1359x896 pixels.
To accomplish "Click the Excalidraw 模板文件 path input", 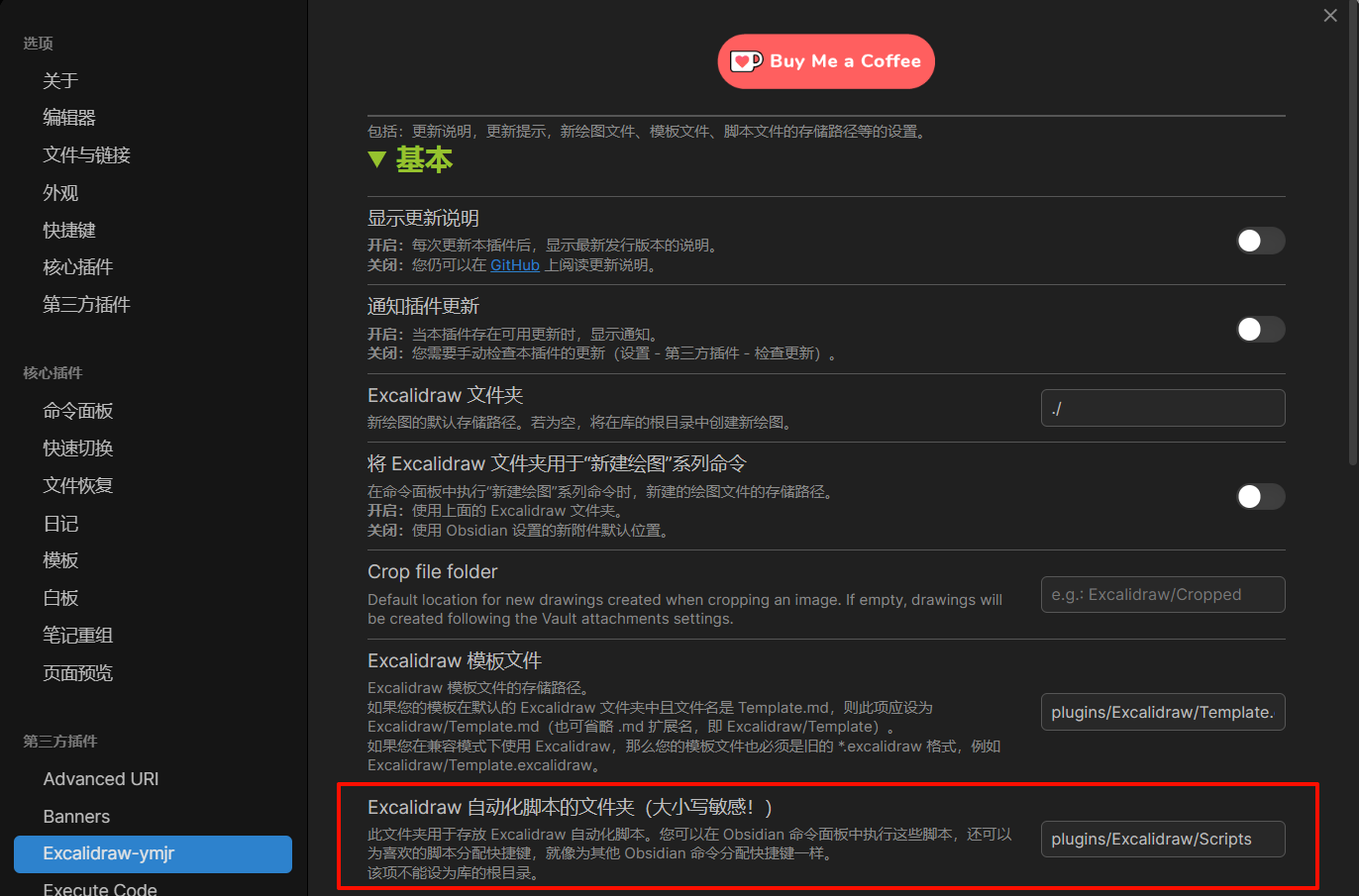I will point(1163,712).
